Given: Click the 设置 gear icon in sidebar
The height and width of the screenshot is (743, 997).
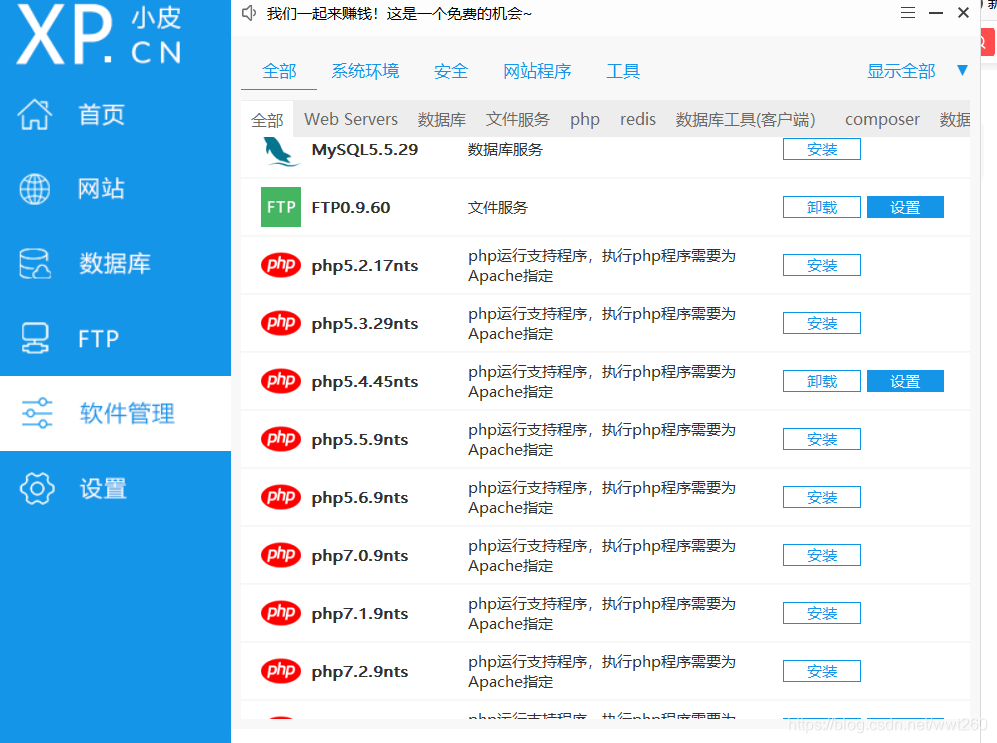Looking at the screenshot, I should click(x=37, y=488).
